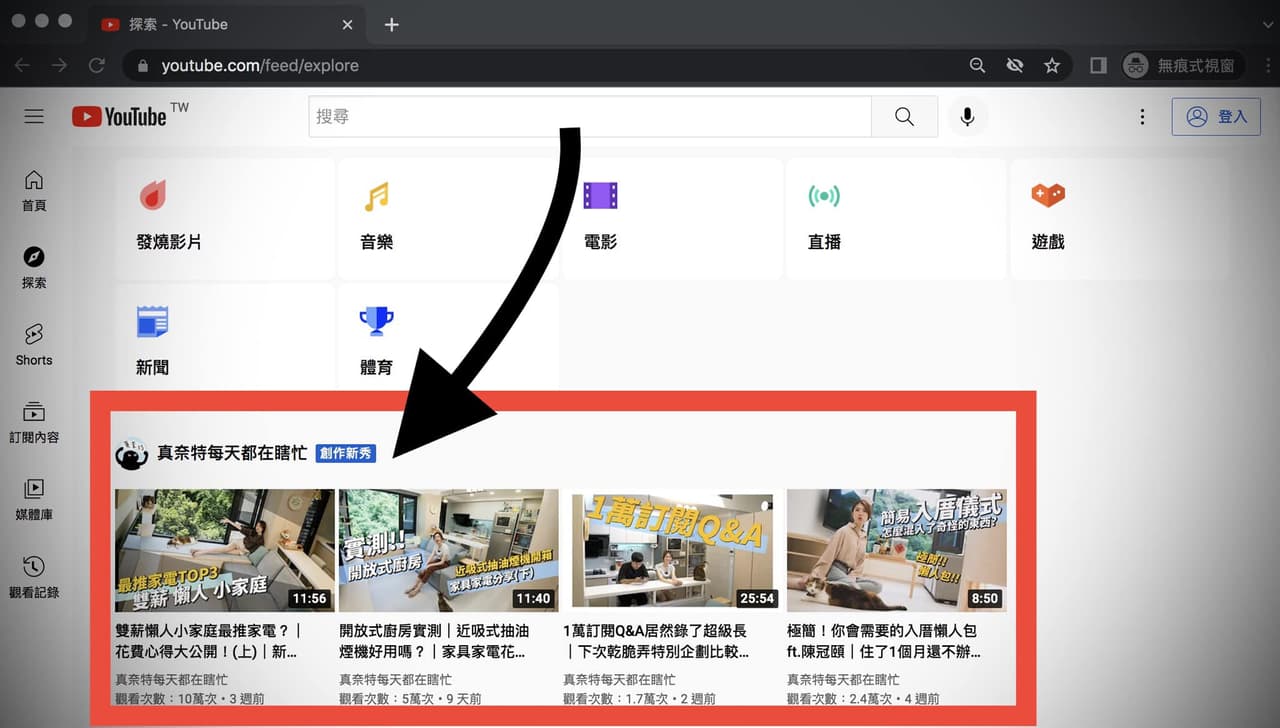Viewport: 1280px width, 728px height.
Task: Click the browser back arrow
Action: 22,65
